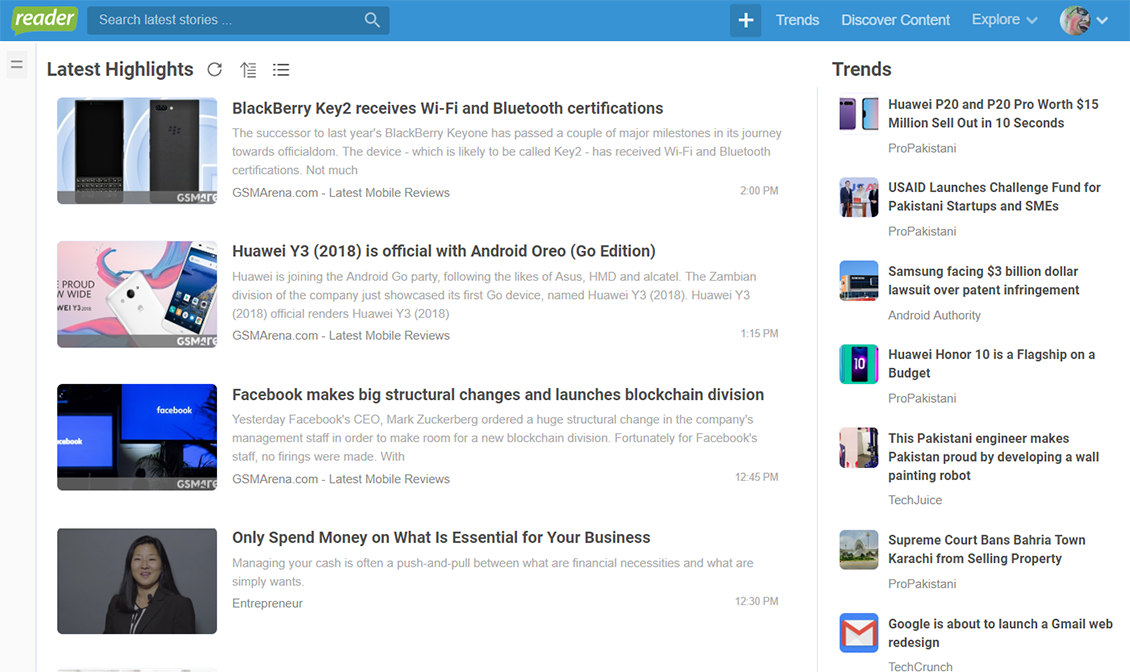1130x672 pixels.
Task: Expand the Explore dropdown
Action: [1004, 20]
